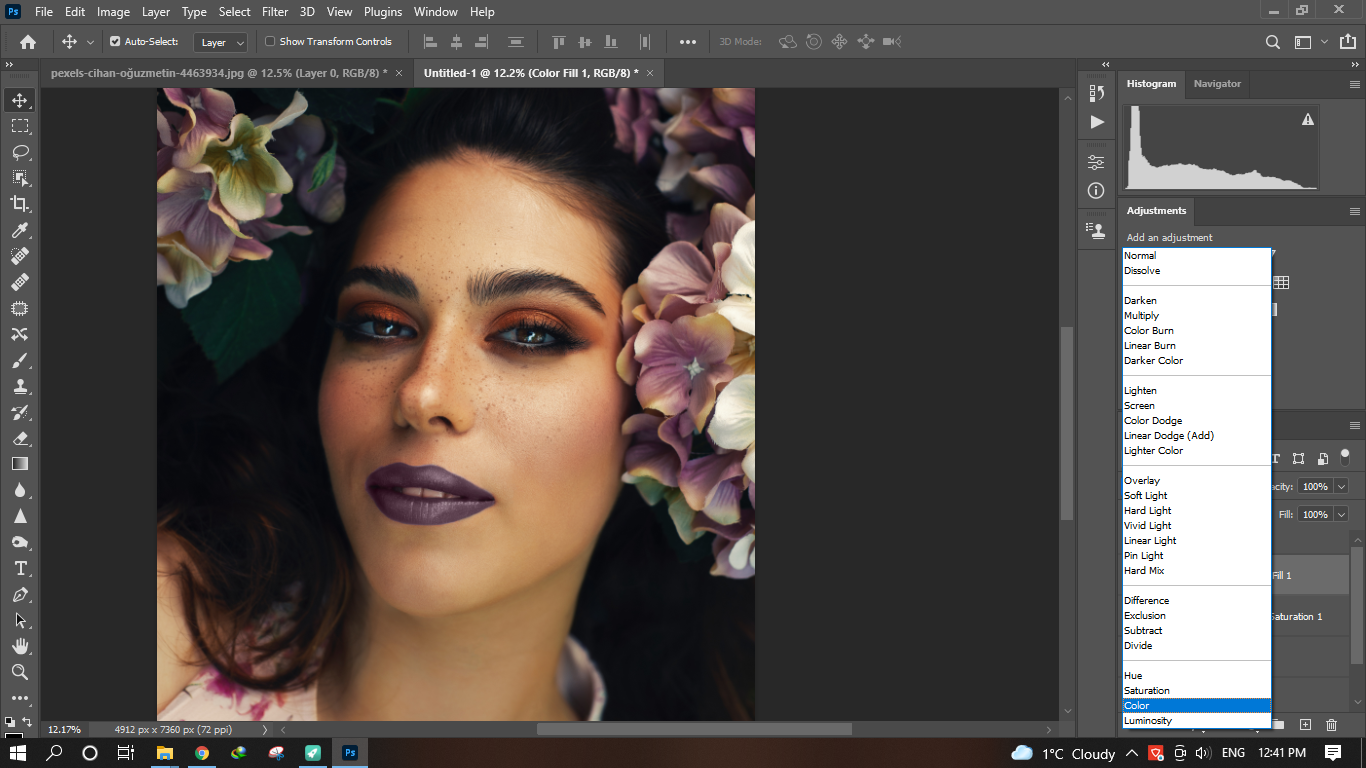Screen dimensions: 1366x768
Task: Click the zoom percentage field 12.17%
Action: (65, 729)
